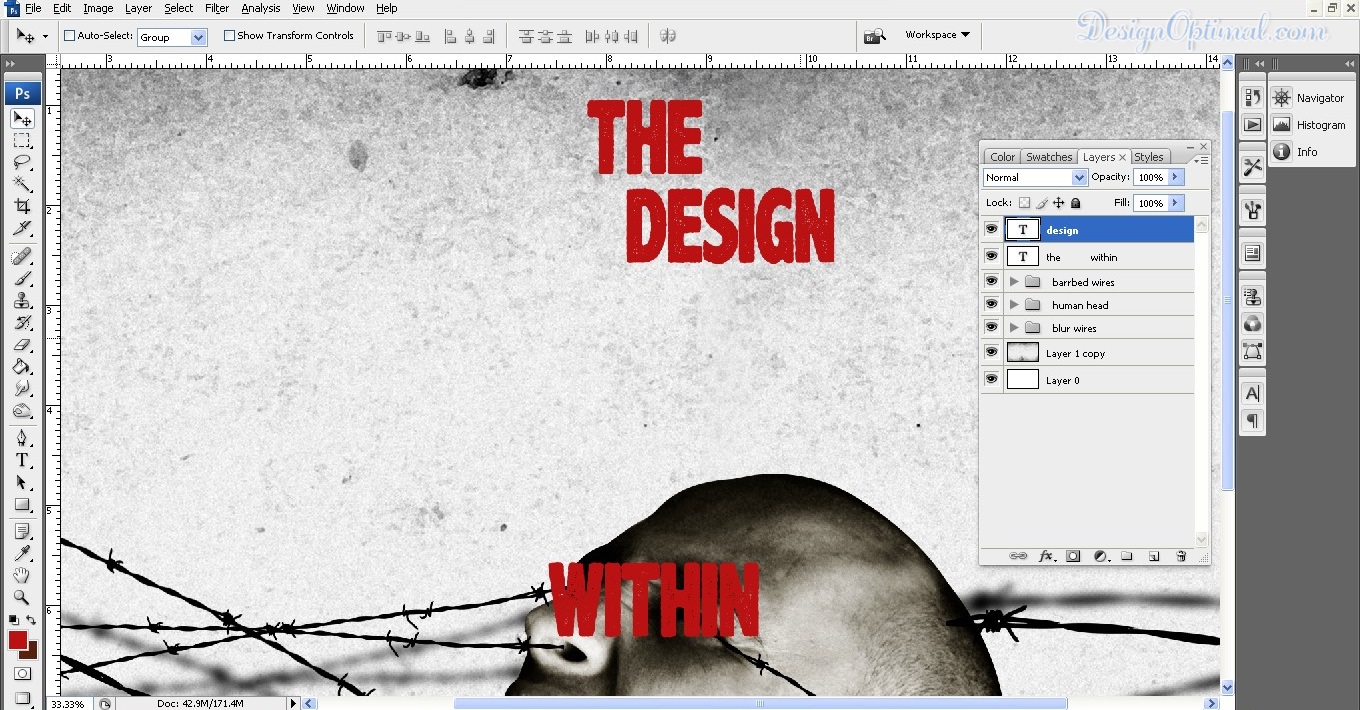The image size is (1360, 710).
Task: Toggle lock all padlock icon
Action: click(x=1076, y=203)
